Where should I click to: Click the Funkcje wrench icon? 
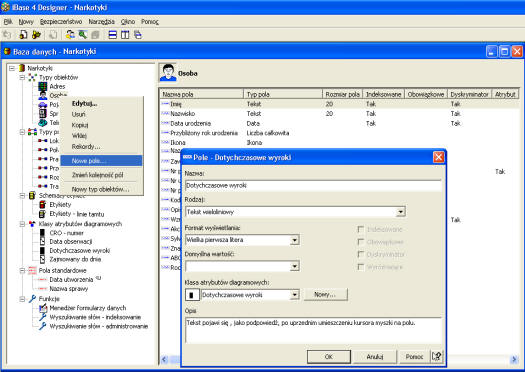[32, 299]
